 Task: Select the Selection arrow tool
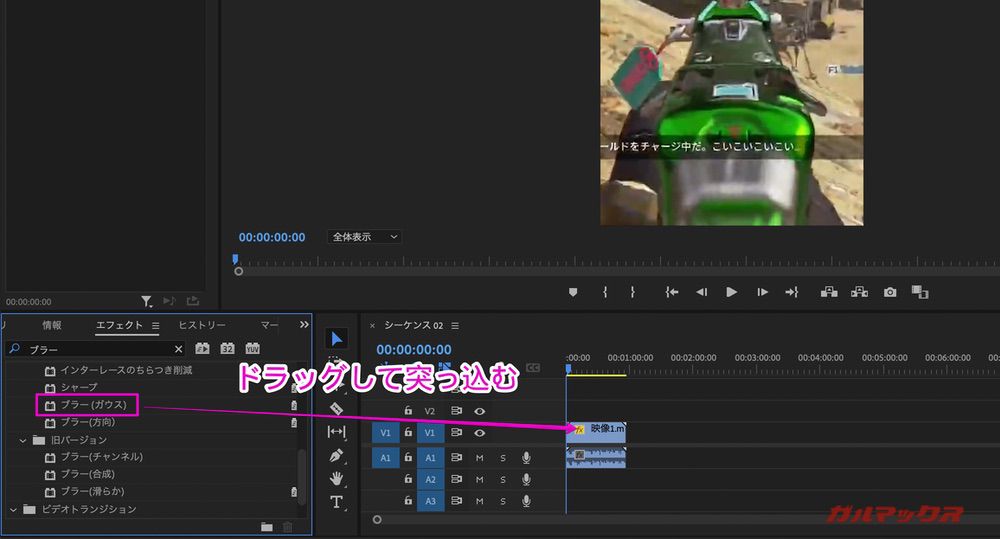[x=337, y=339]
